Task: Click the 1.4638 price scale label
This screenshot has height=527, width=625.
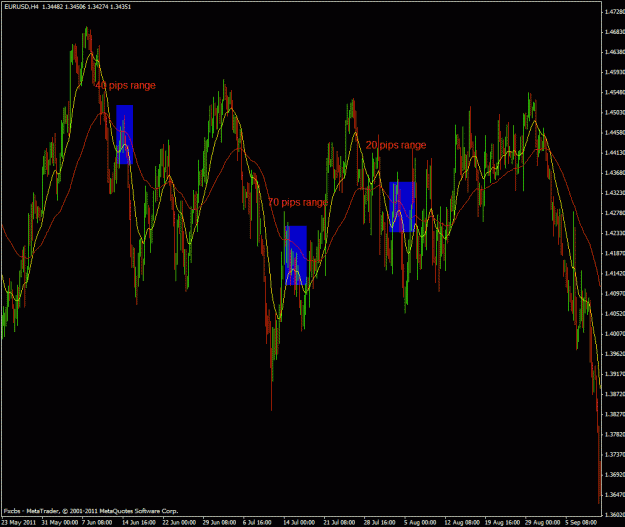Action: [x=615, y=52]
